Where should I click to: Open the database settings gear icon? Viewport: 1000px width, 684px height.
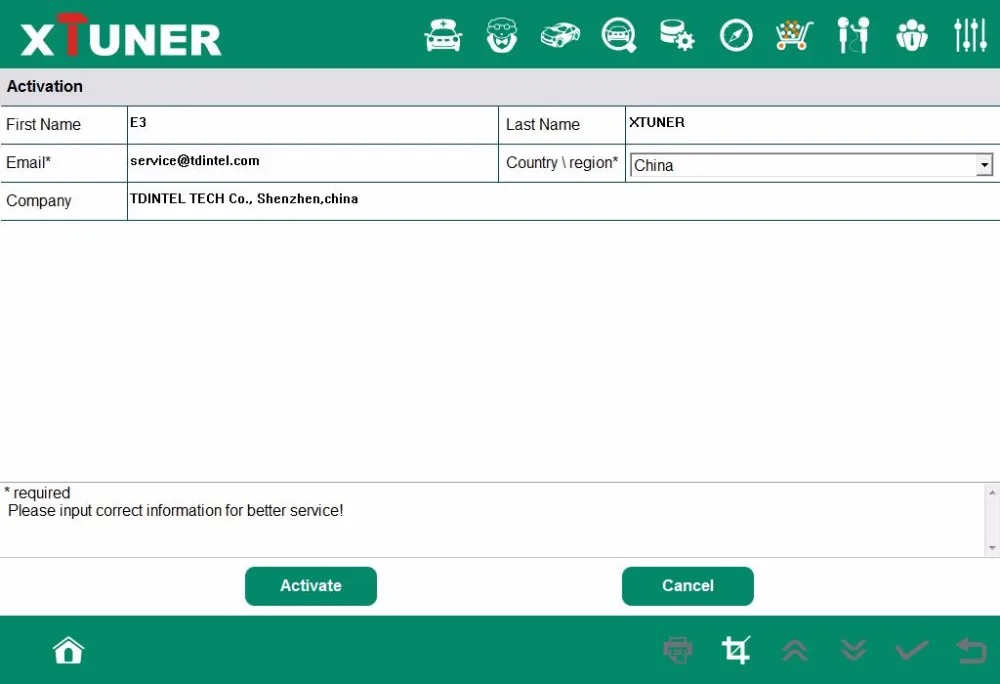tap(677, 35)
